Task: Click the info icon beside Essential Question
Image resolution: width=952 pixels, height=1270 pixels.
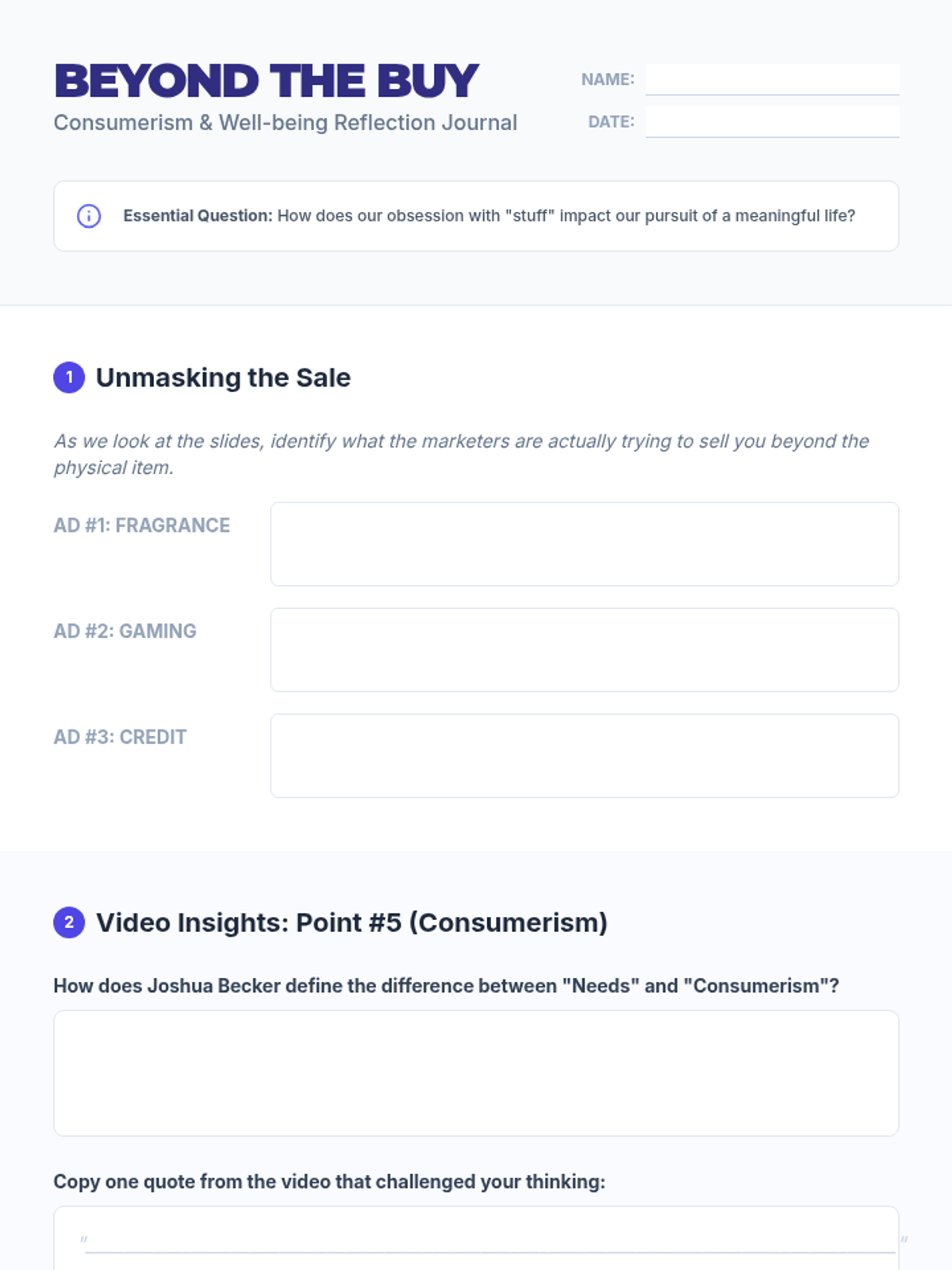Action: (x=89, y=216)
